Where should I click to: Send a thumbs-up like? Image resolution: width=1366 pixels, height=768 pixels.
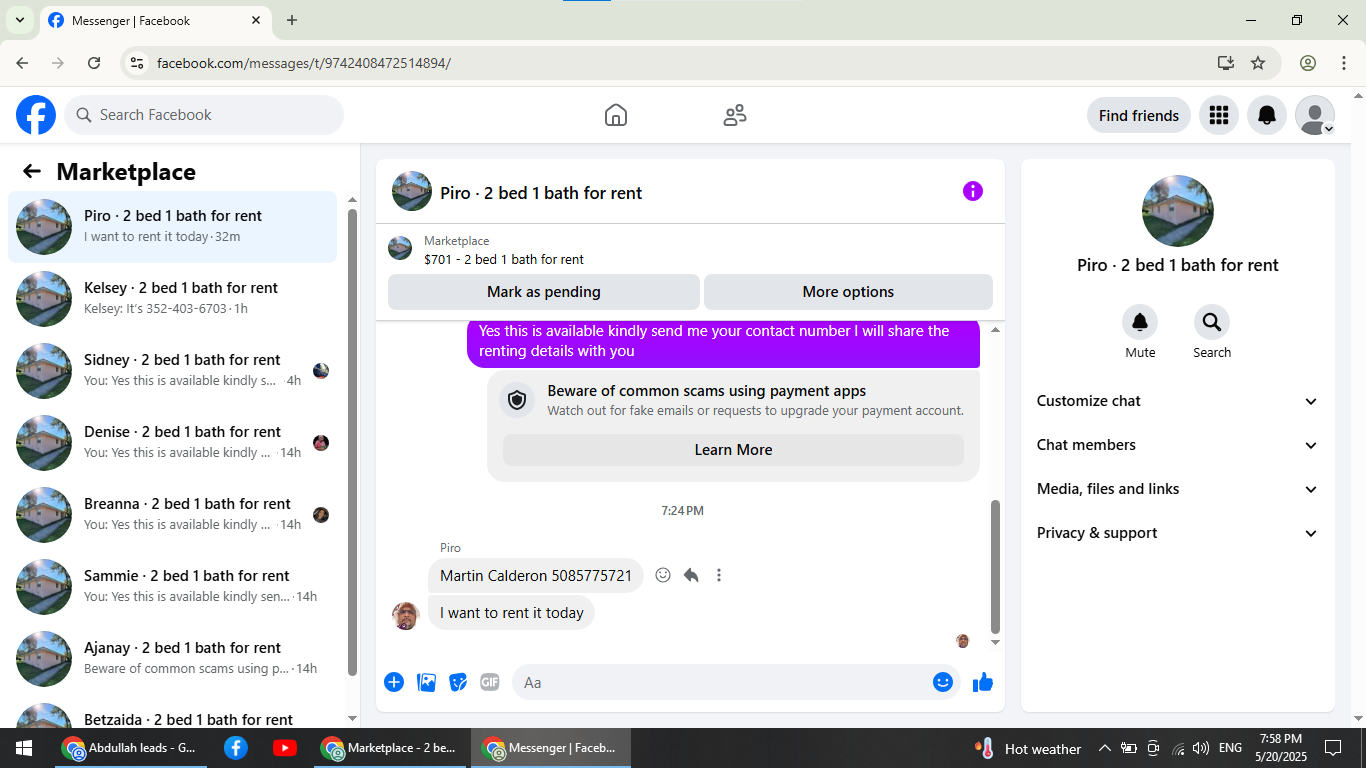[x=983, y=682]
